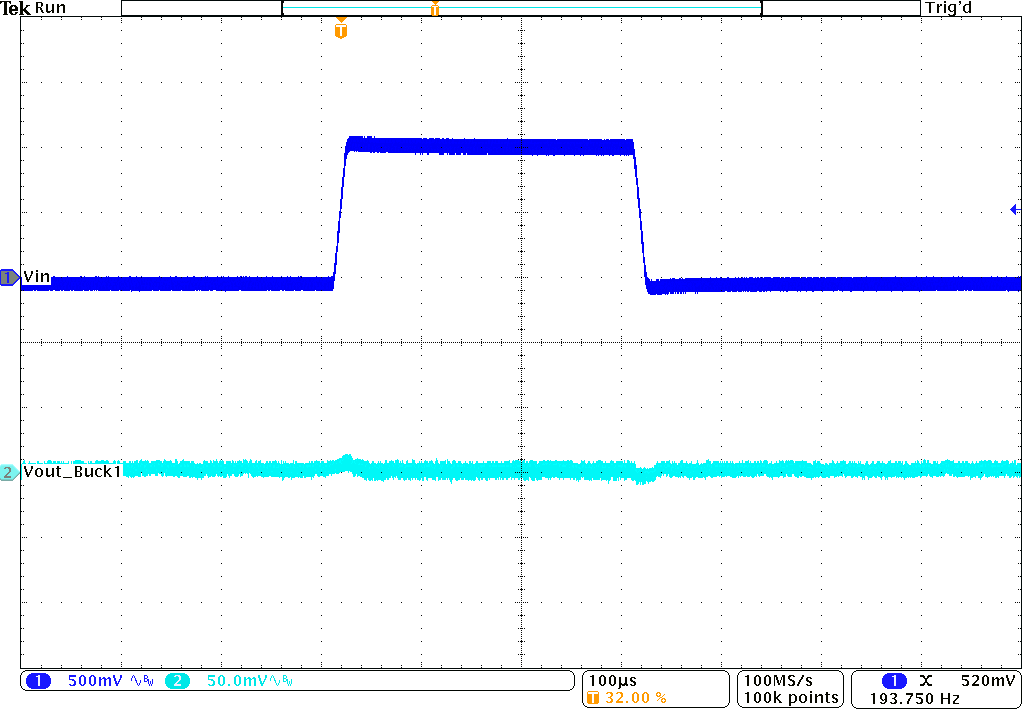Click the trigger level arrow at right edge

click(x=1014, y=208)
